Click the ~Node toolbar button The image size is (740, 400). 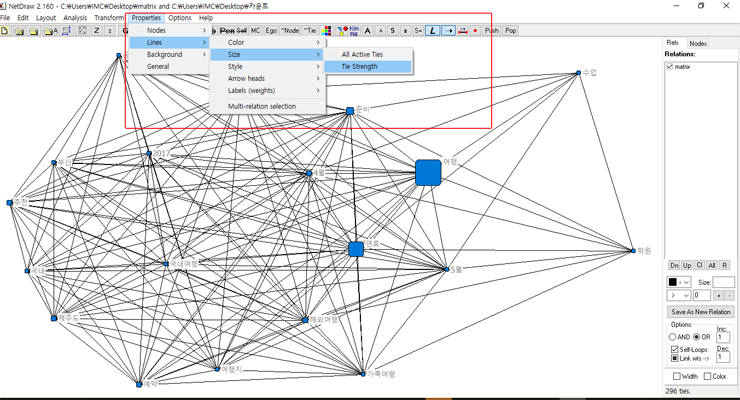290,31
